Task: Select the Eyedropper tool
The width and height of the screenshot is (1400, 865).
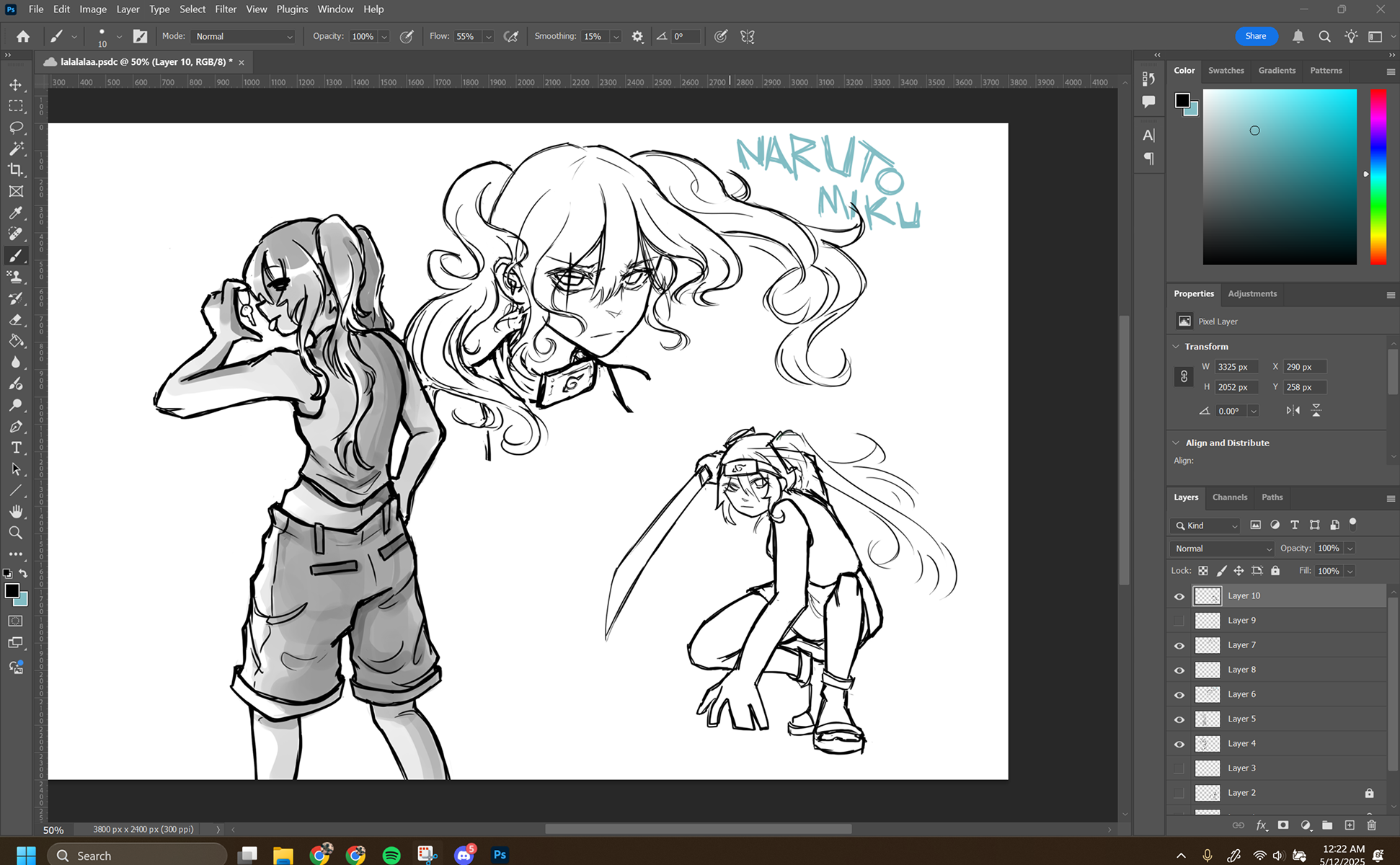Action: (x=16, y=213)
